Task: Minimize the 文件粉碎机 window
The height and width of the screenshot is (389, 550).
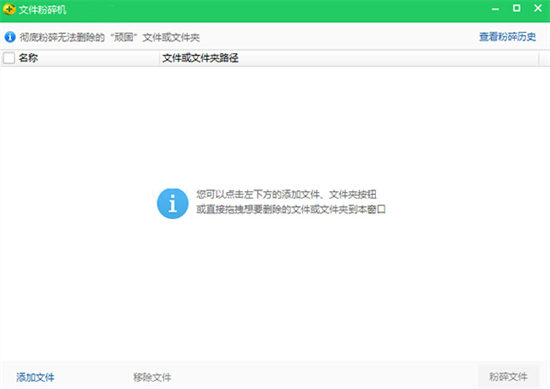Action: point(495,9)
